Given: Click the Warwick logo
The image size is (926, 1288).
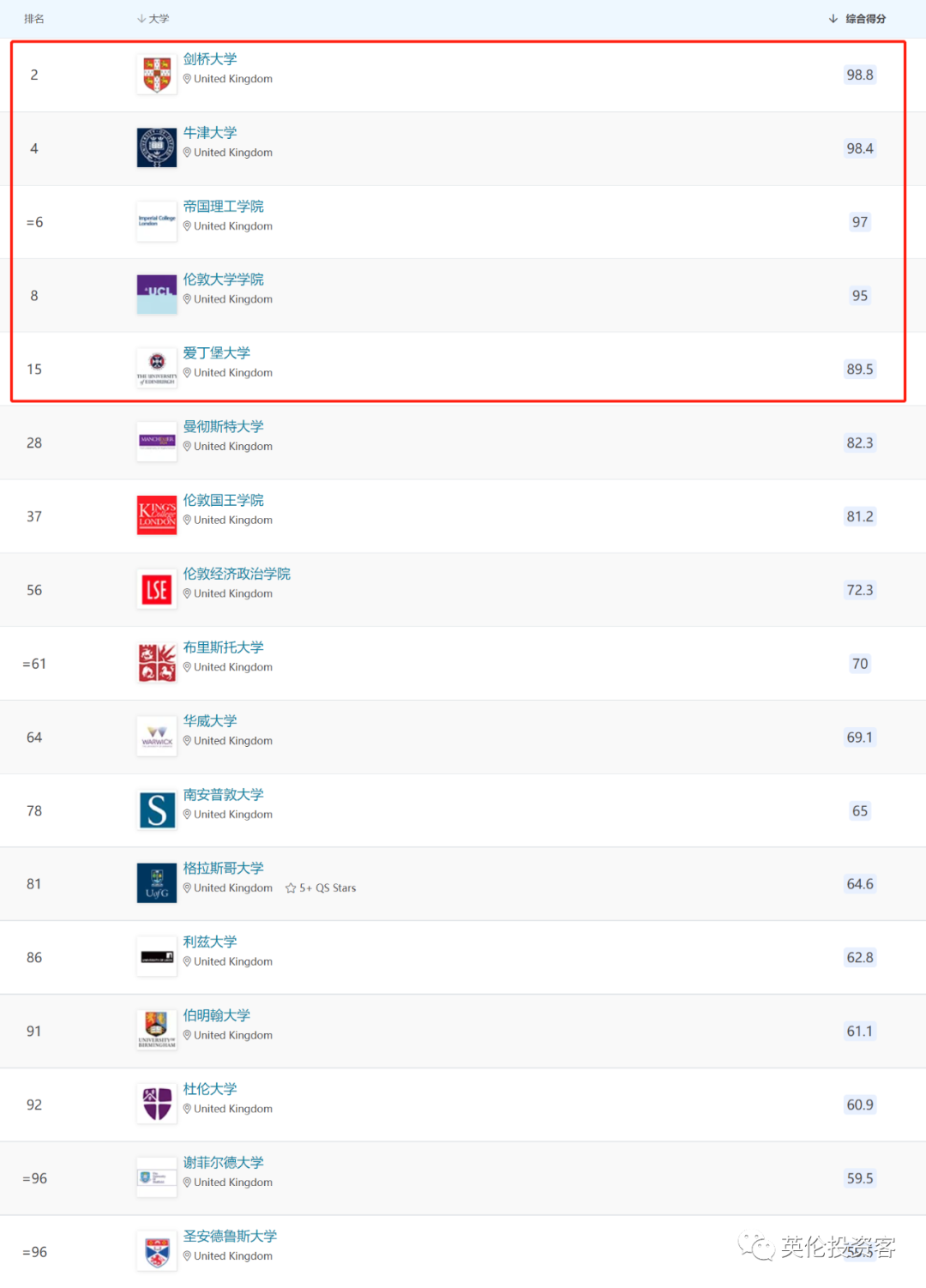Looking at the screenshot, I should click(157, 737).
